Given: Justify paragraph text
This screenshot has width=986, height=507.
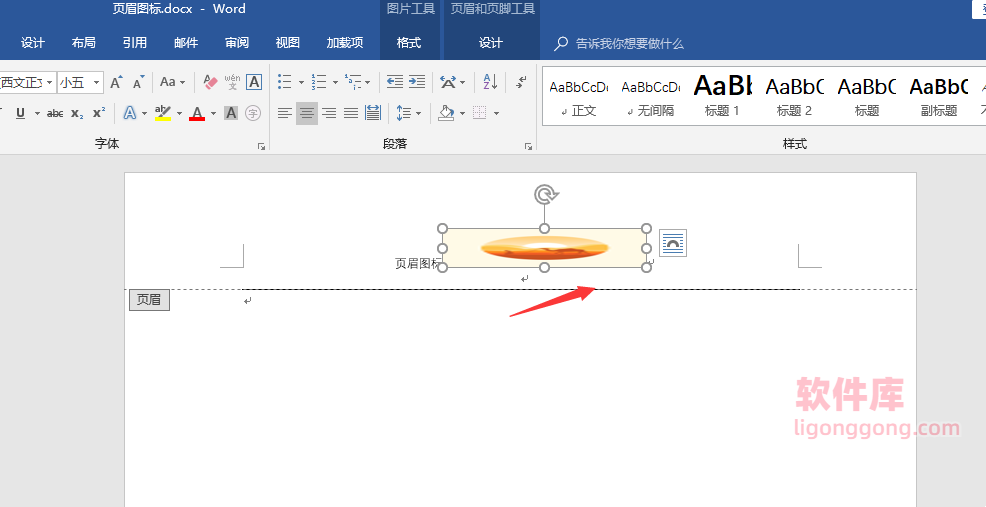Looking at the screenshot, I should tap(351, 113).
